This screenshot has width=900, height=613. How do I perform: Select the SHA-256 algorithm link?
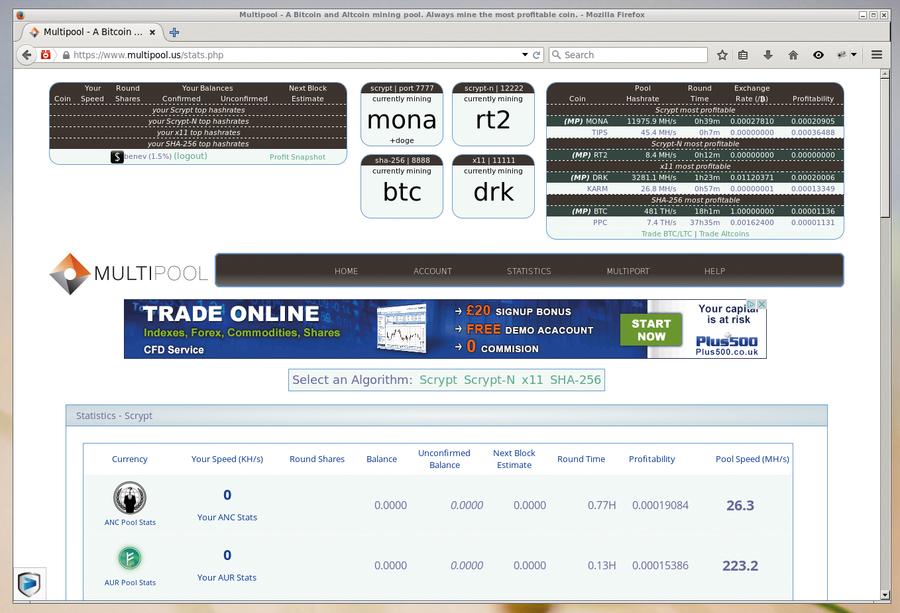(575, 379)
